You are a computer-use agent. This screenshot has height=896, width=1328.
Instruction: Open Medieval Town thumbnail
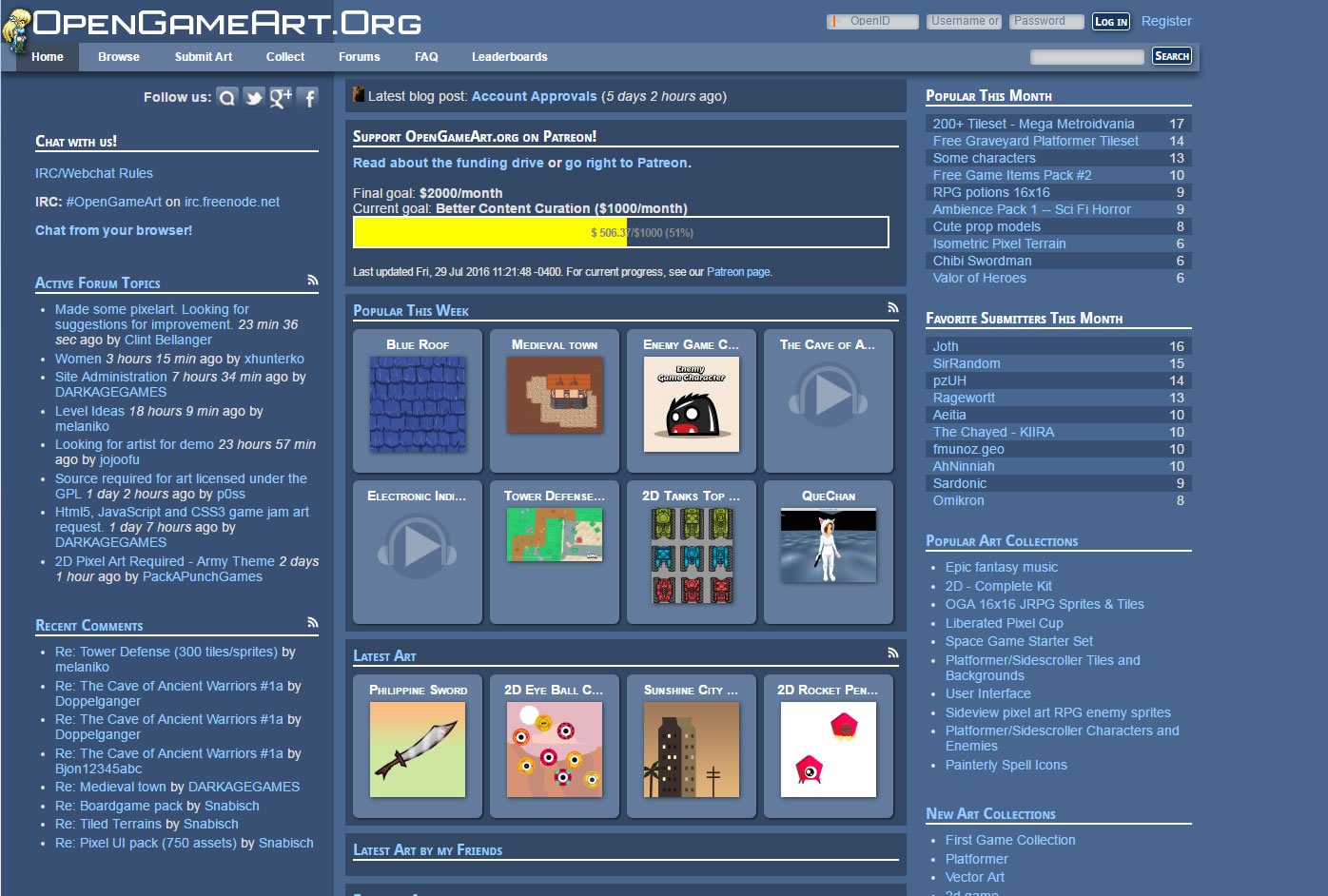click(x=555, y=395)
